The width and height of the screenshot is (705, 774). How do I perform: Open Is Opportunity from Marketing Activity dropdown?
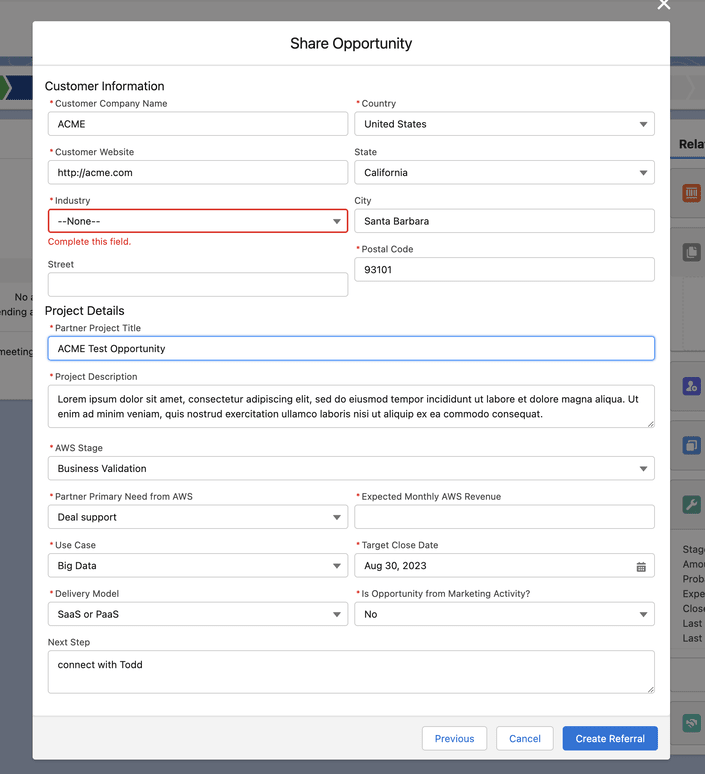pos(504,615)
